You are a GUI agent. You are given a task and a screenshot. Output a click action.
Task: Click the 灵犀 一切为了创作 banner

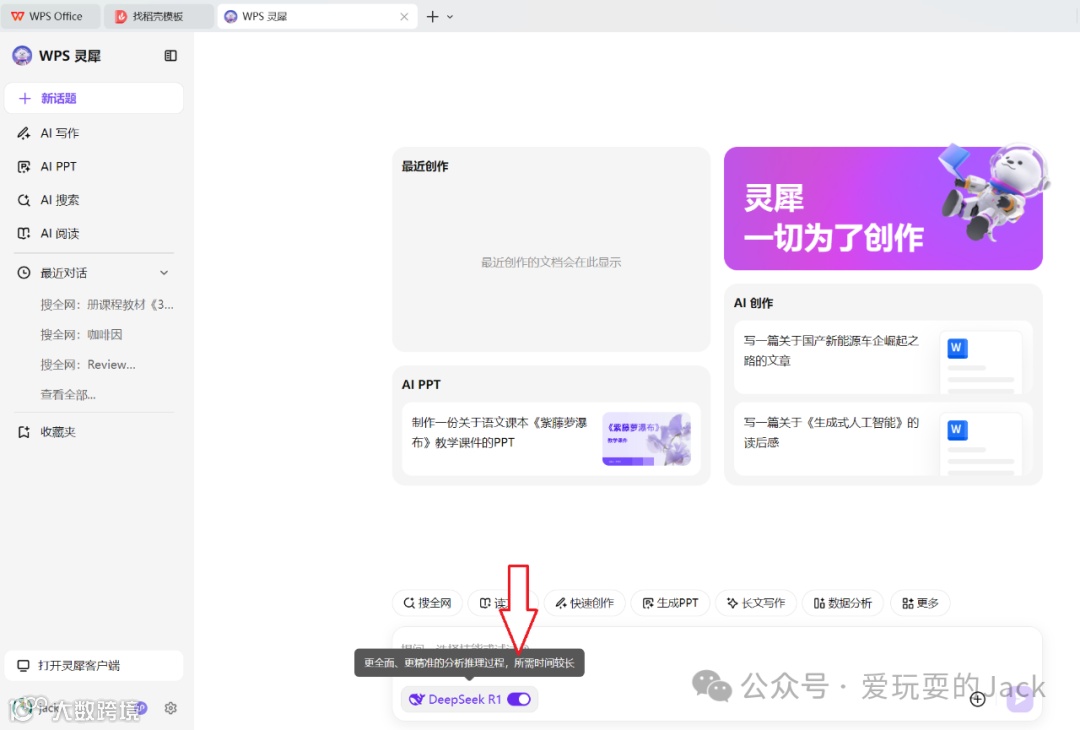coord(883,208)
